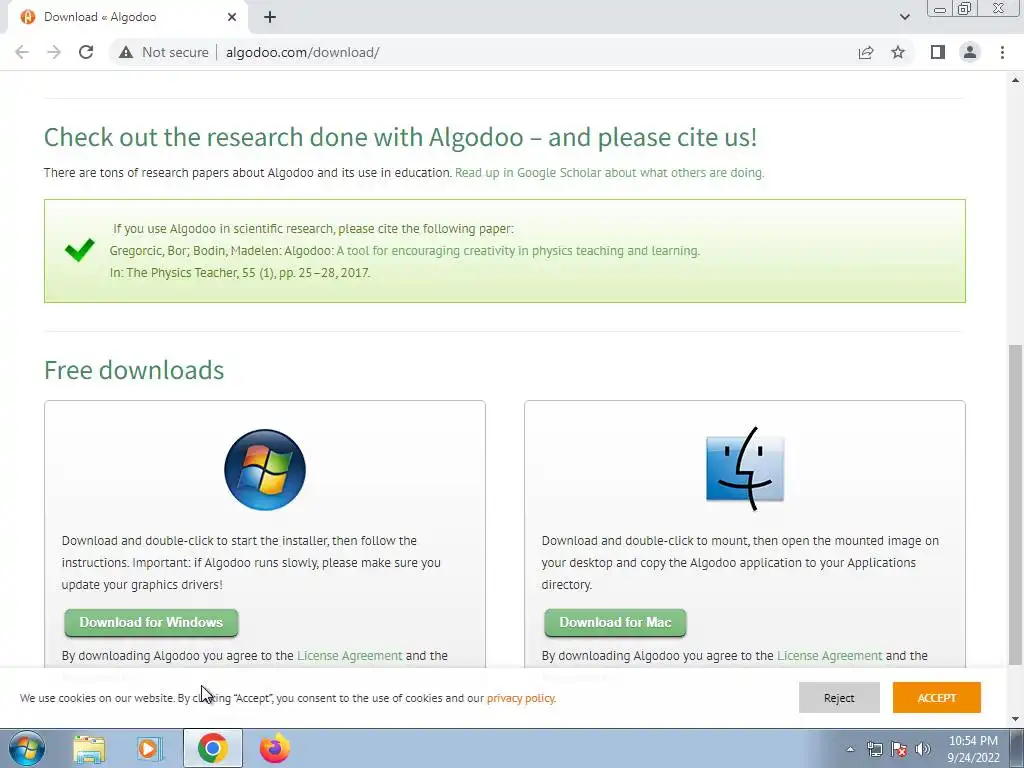
Task: Launch Firefox from taskbar
Action: 275,748
